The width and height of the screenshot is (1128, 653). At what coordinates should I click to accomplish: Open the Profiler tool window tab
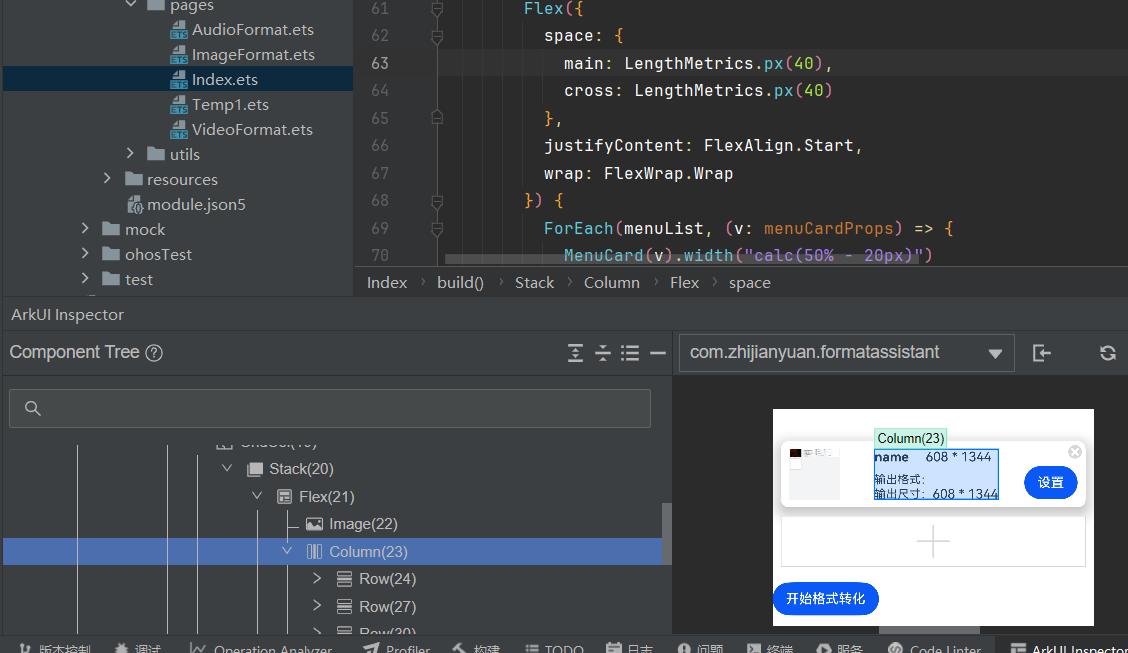click(x=397, y=648)
